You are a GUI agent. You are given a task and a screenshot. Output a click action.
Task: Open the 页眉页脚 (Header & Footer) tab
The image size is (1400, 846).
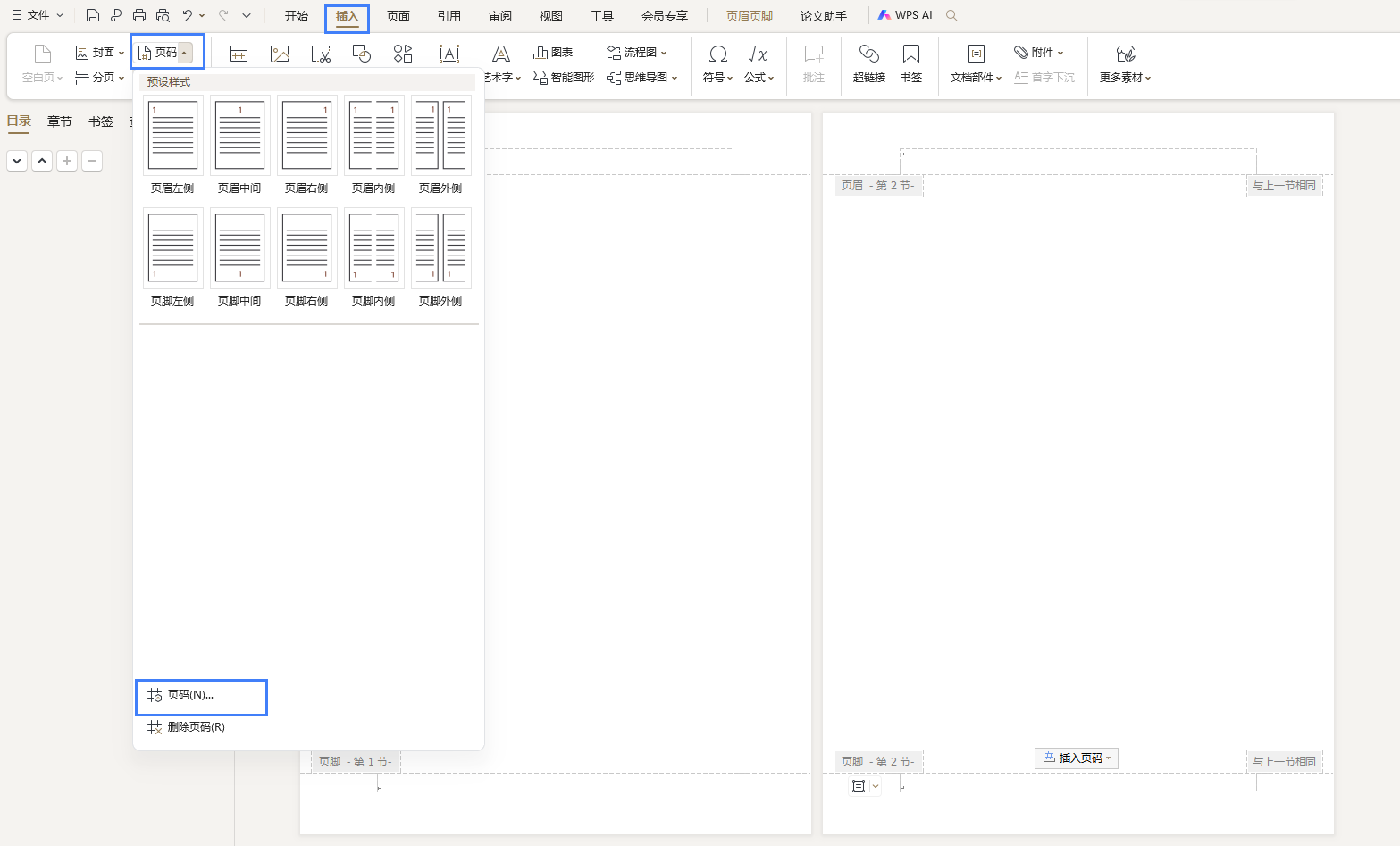point(750,16)
